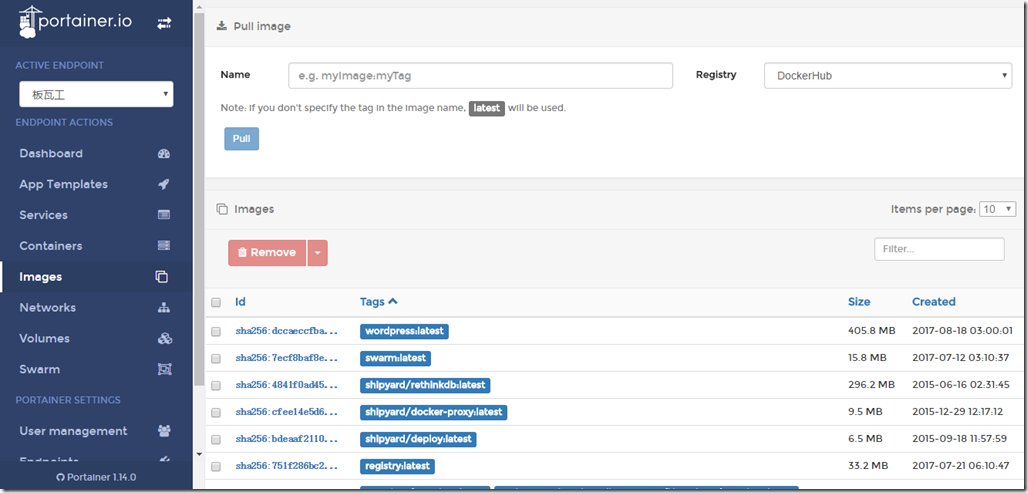1028x493 pixels.
Task: Click the Filter search field
Action: [x=939, y=249]
